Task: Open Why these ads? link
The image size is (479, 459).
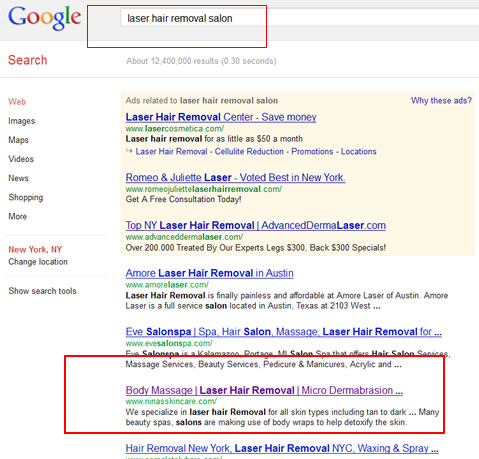Action: 441,101
